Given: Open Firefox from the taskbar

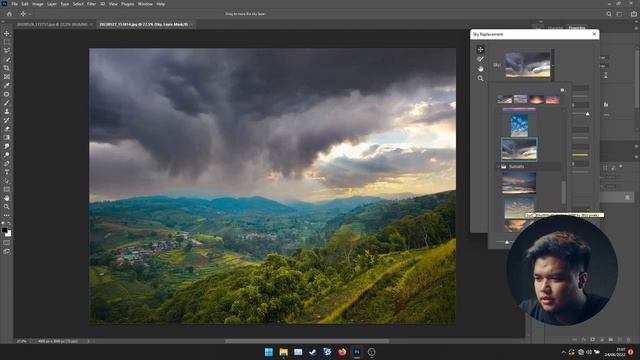Looking at the screenshot, I should [x=342, y=352].
